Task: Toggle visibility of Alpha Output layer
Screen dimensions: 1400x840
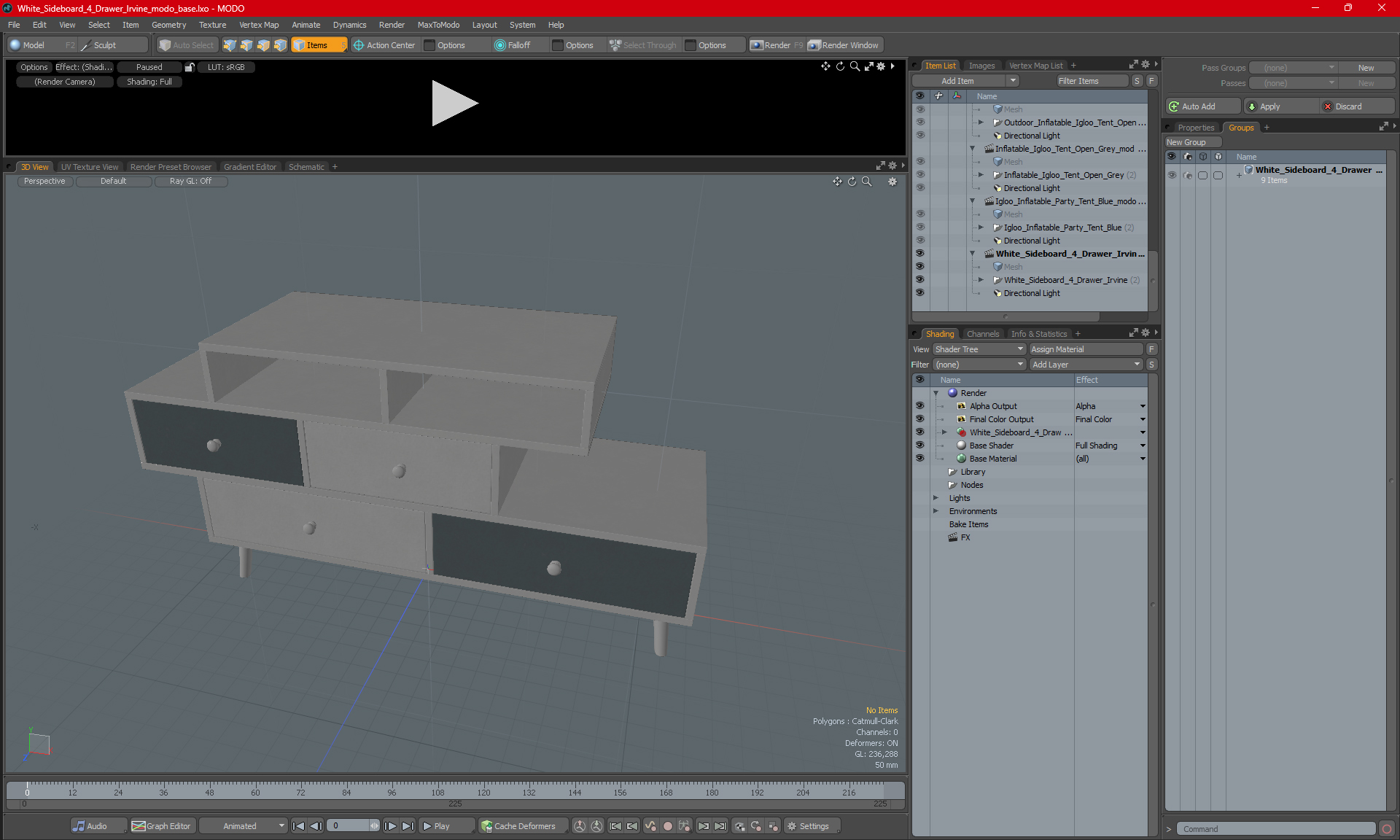Action: point(919,406)
